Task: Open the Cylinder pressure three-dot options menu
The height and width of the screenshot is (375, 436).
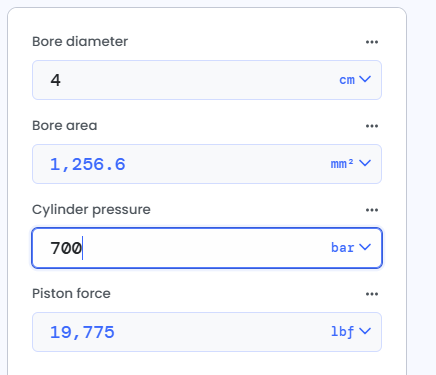Action: pyautogui.click(x=372, y=210)
